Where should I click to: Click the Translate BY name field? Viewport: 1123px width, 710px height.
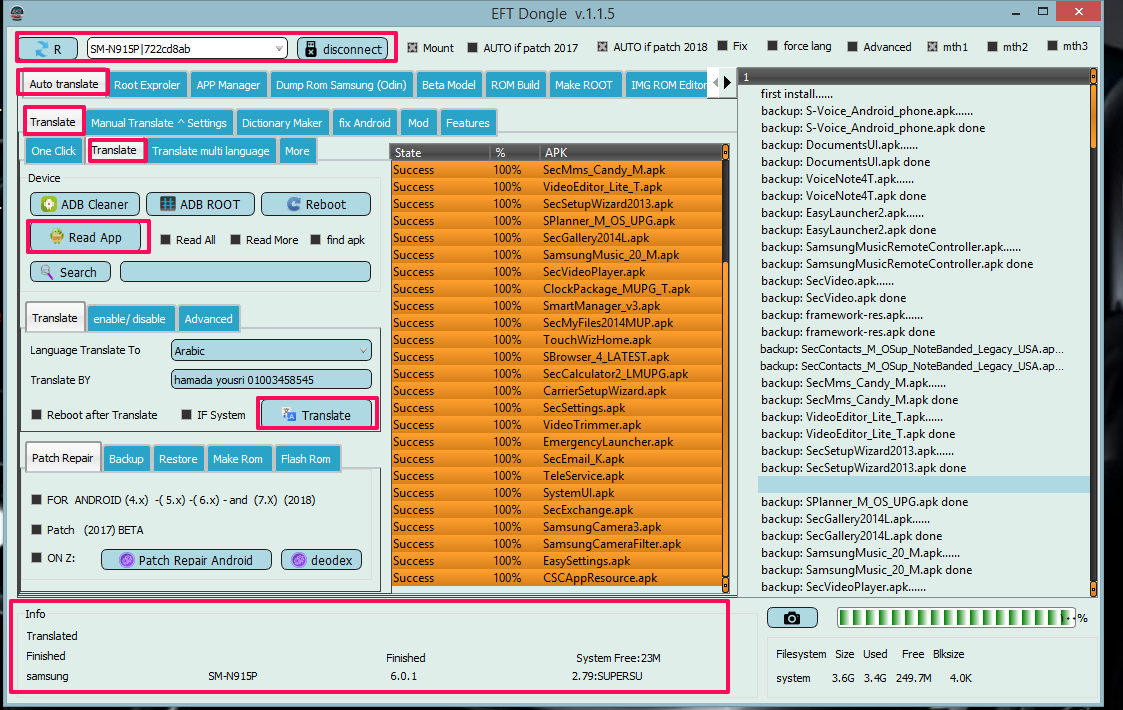pyautogui.click(x=271, y=380)
